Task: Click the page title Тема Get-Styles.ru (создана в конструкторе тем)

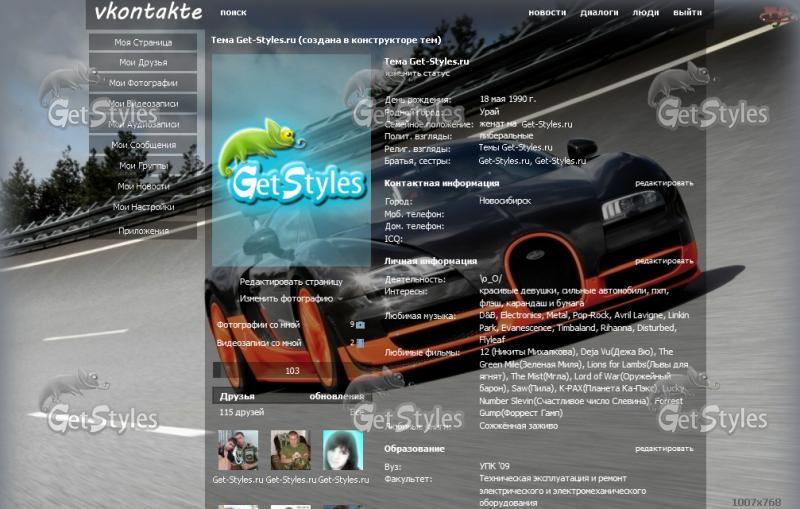Action: [326, 40]
